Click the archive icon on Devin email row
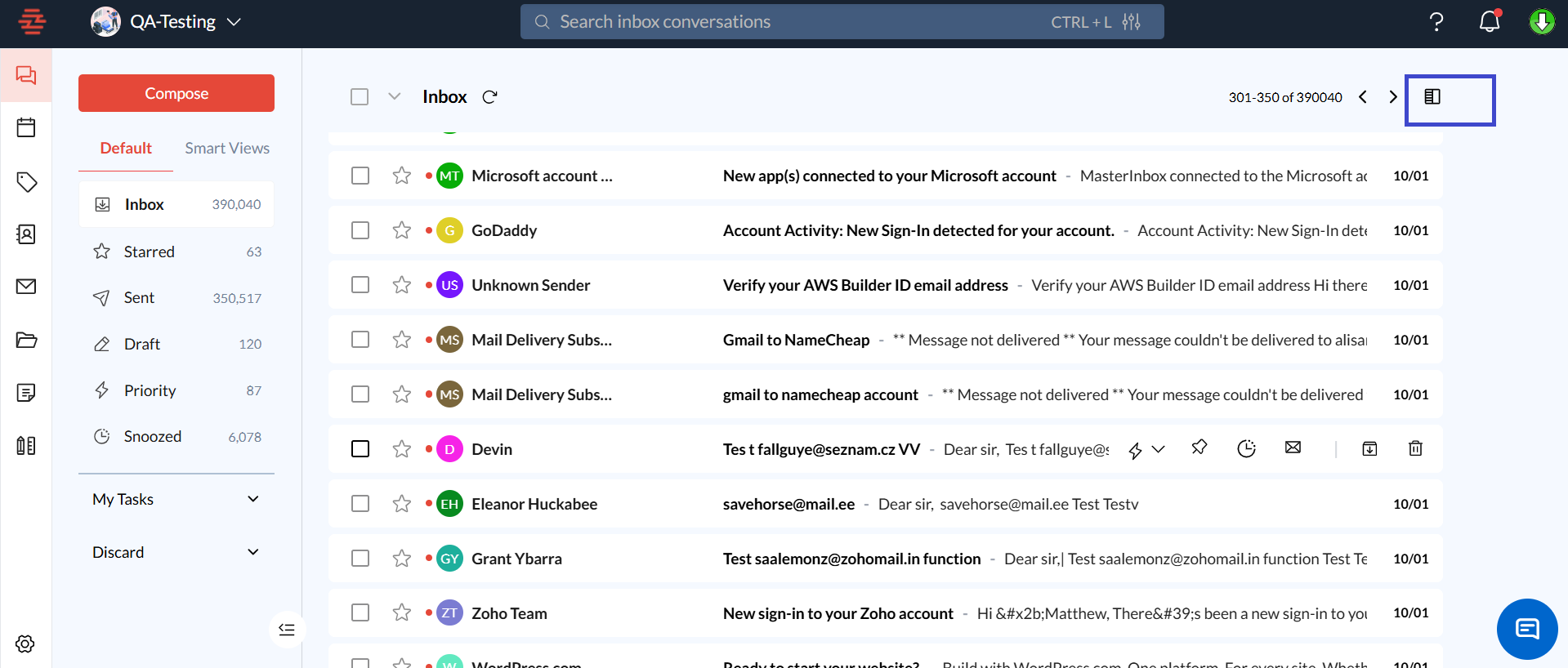This screenshot has width=1568, height=668. pyautogui.click(x=1369, y=448)
